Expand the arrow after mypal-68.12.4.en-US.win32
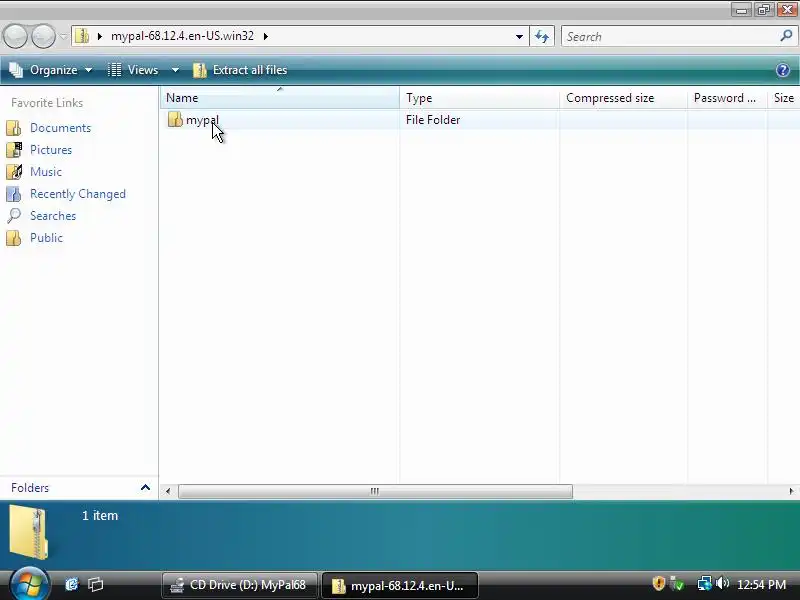Screen dimensions: 800x600 point(266,36)
